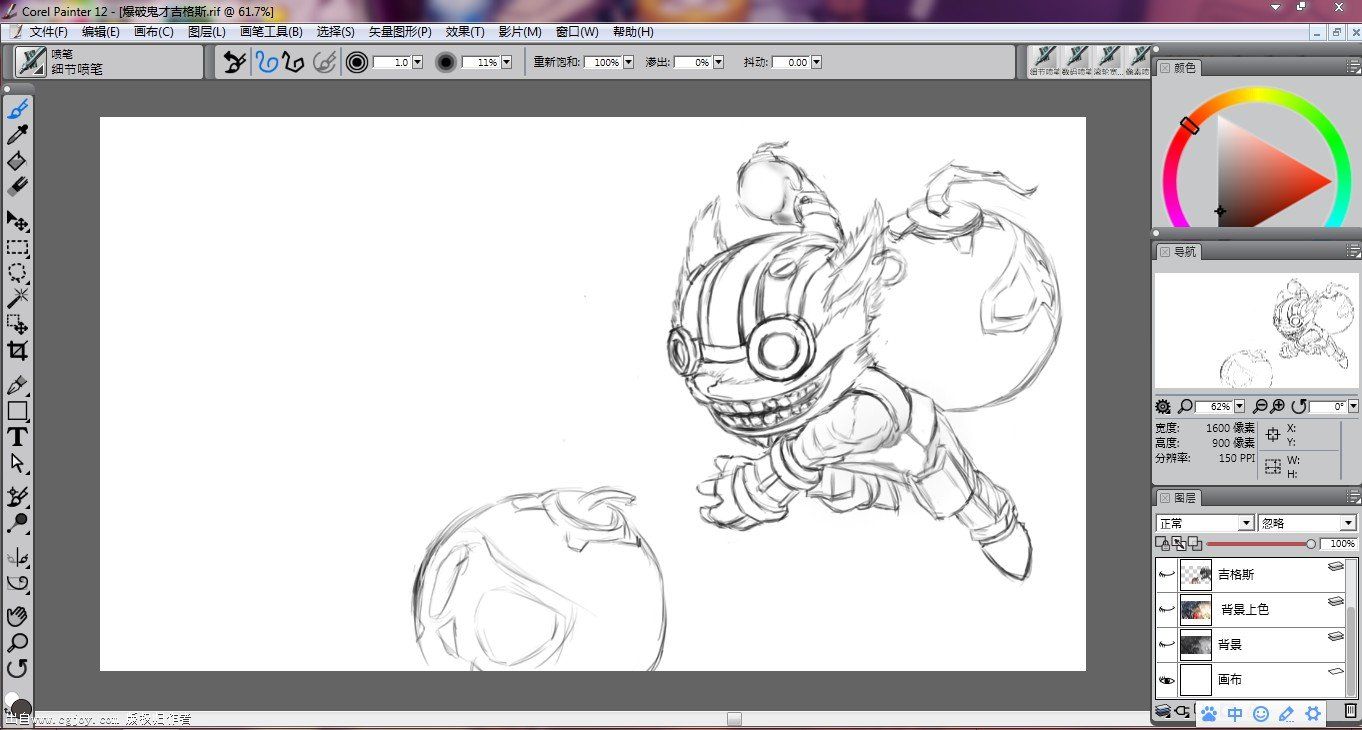Choose freehand strokes mode

tap(266, 62)
